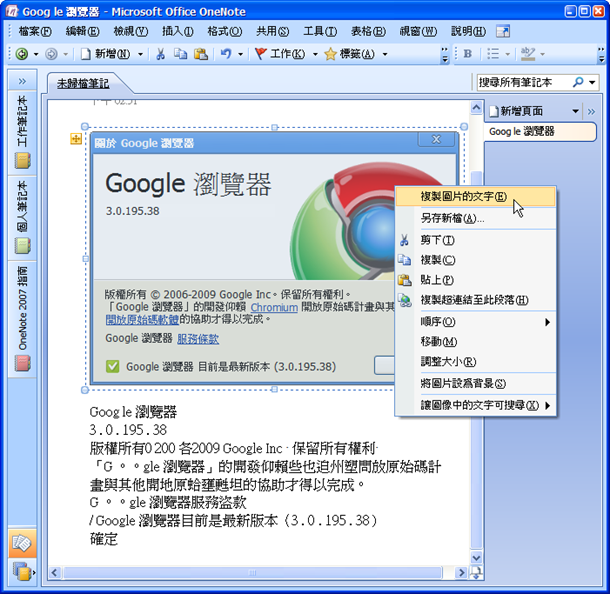Open the 檔案 menu
Screen dimensions: 610x594
[x=35, y=31]
